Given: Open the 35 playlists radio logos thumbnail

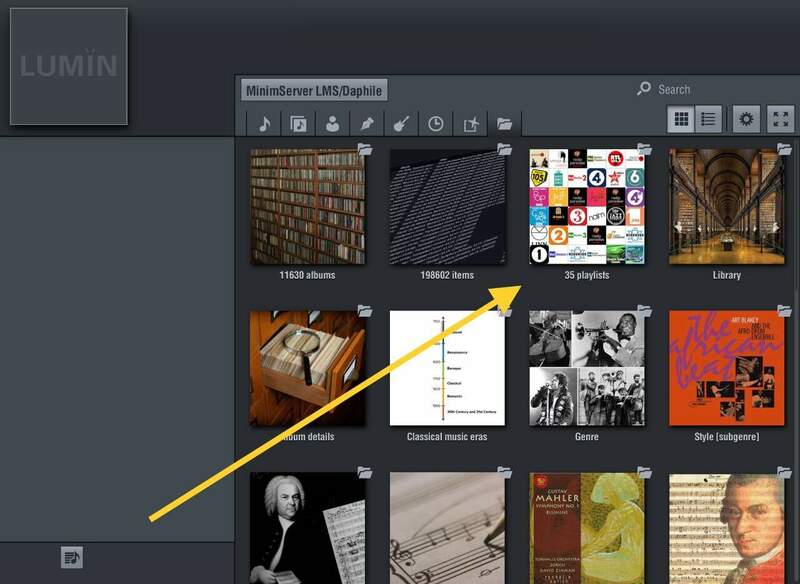Looking at the screenshot, I should pos(587,207).
